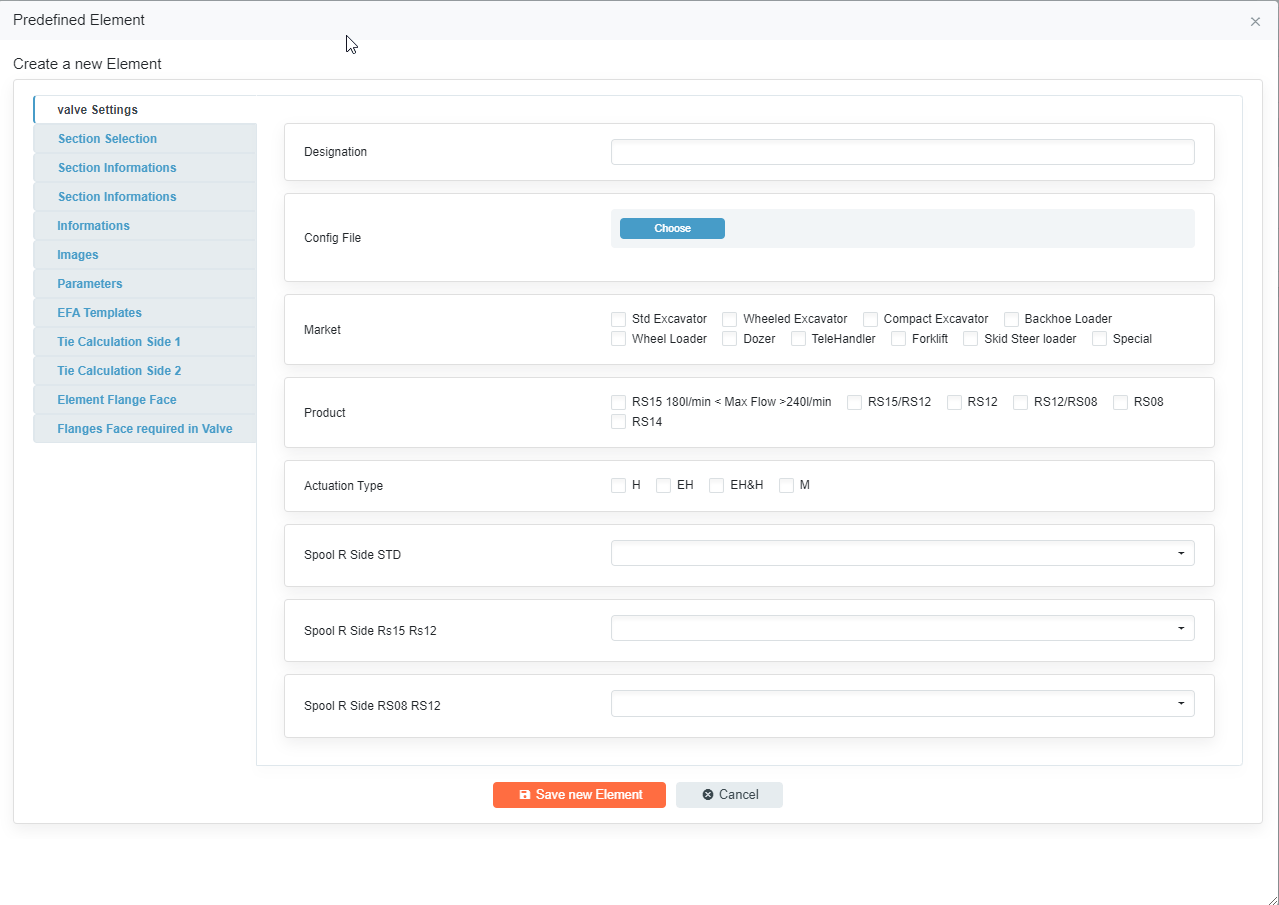Viewport: 1279px width, 905px height.
Task: Open the Informations tab
Action: (x=145, y=226)
